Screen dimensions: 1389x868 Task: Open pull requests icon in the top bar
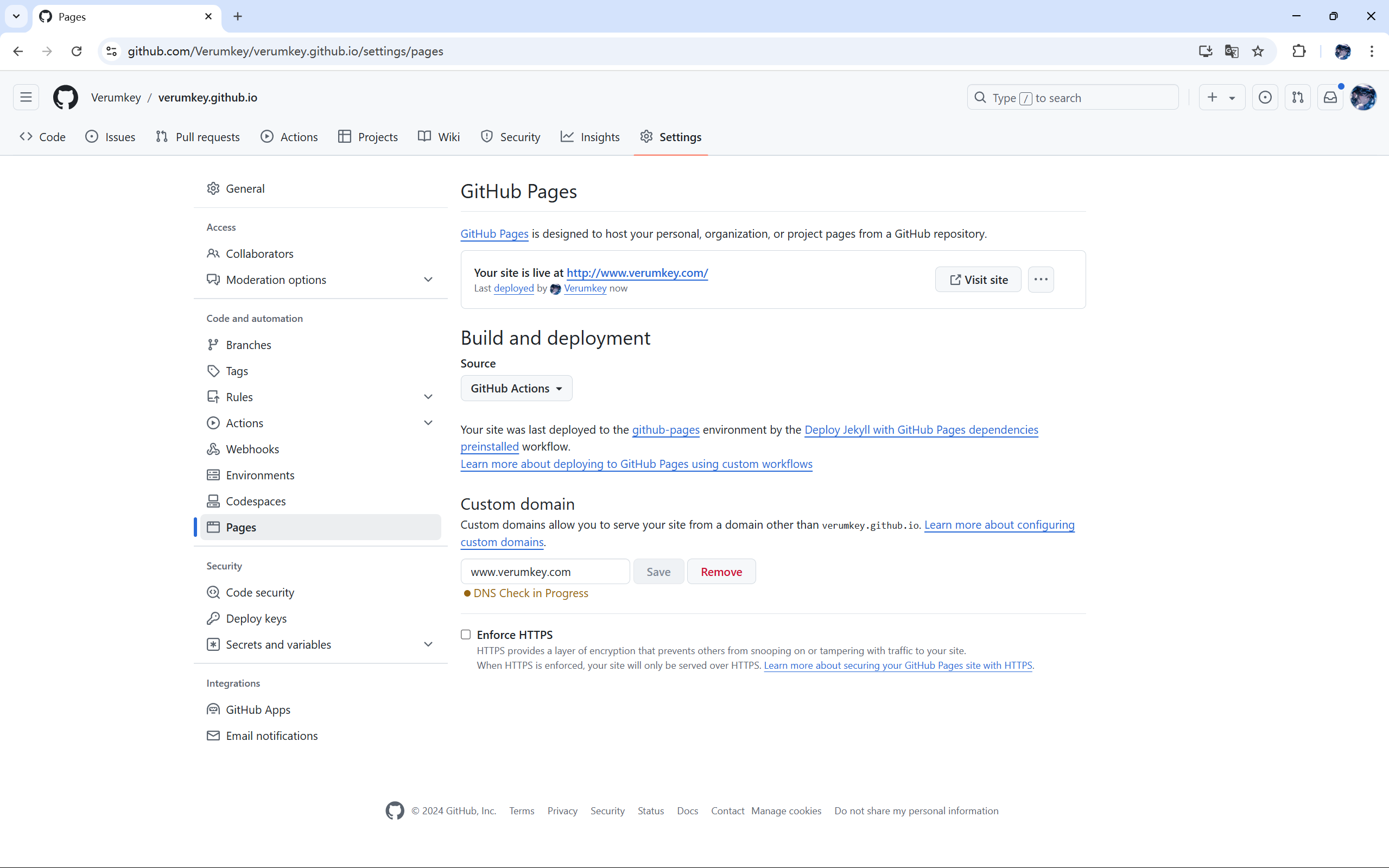pos(1298,98)
